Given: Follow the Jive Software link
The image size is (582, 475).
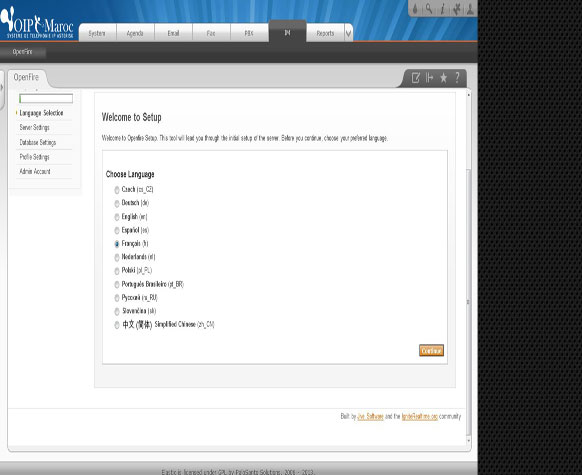Looking at the screenshot, I should pos(370,416).
